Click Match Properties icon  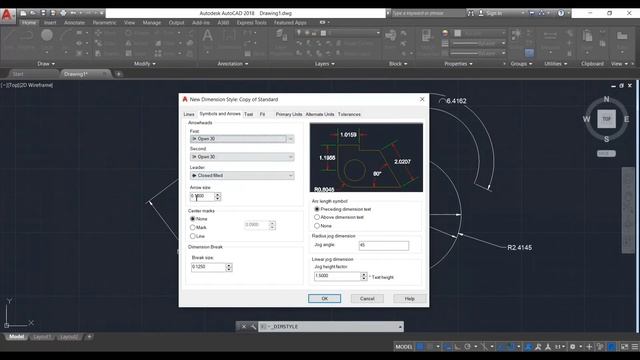(427, 36)
